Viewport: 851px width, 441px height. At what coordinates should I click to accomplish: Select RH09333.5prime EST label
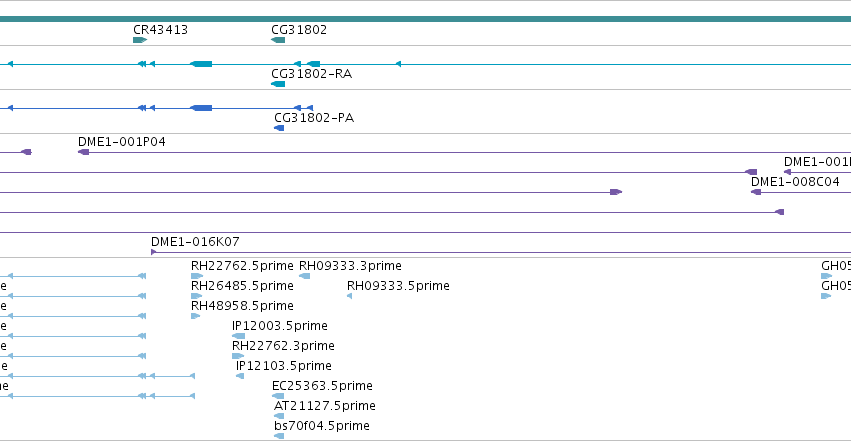[x=398, y=286]
